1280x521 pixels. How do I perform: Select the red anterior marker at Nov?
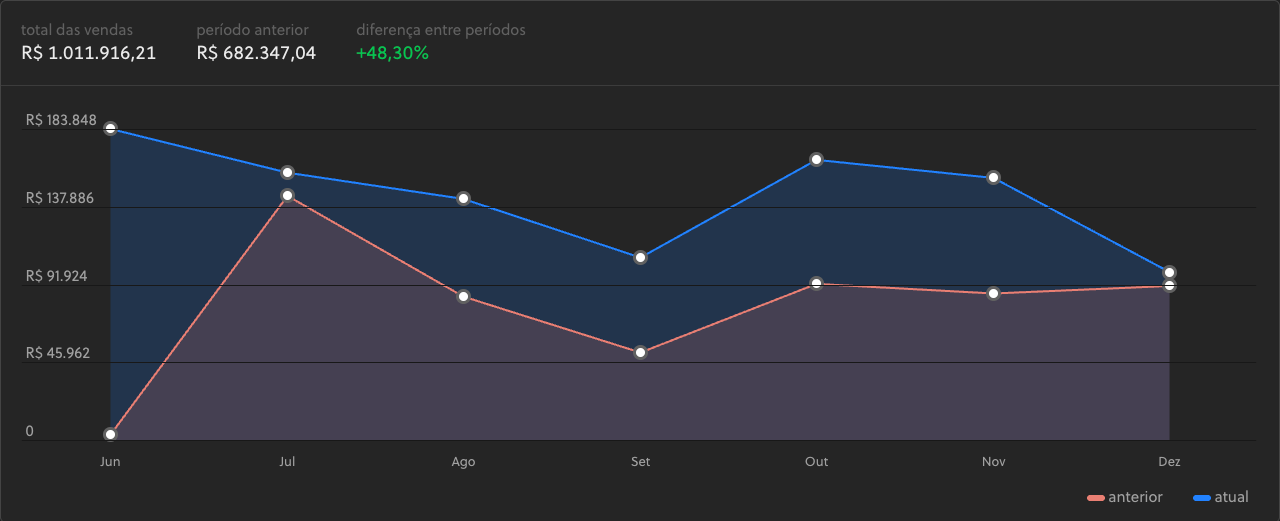993,294
